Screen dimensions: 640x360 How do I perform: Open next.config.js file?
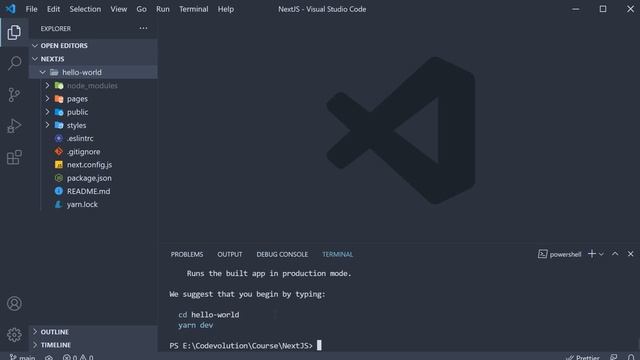pos(93,165)
